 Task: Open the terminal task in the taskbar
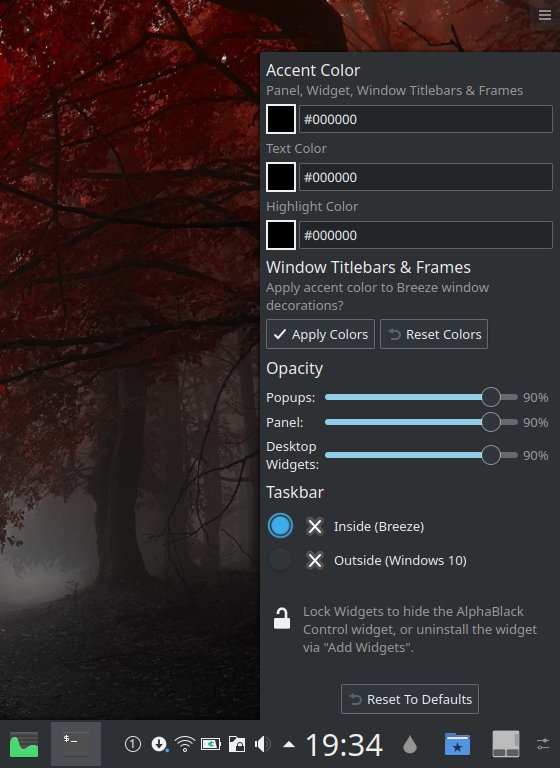coord(76,744)
